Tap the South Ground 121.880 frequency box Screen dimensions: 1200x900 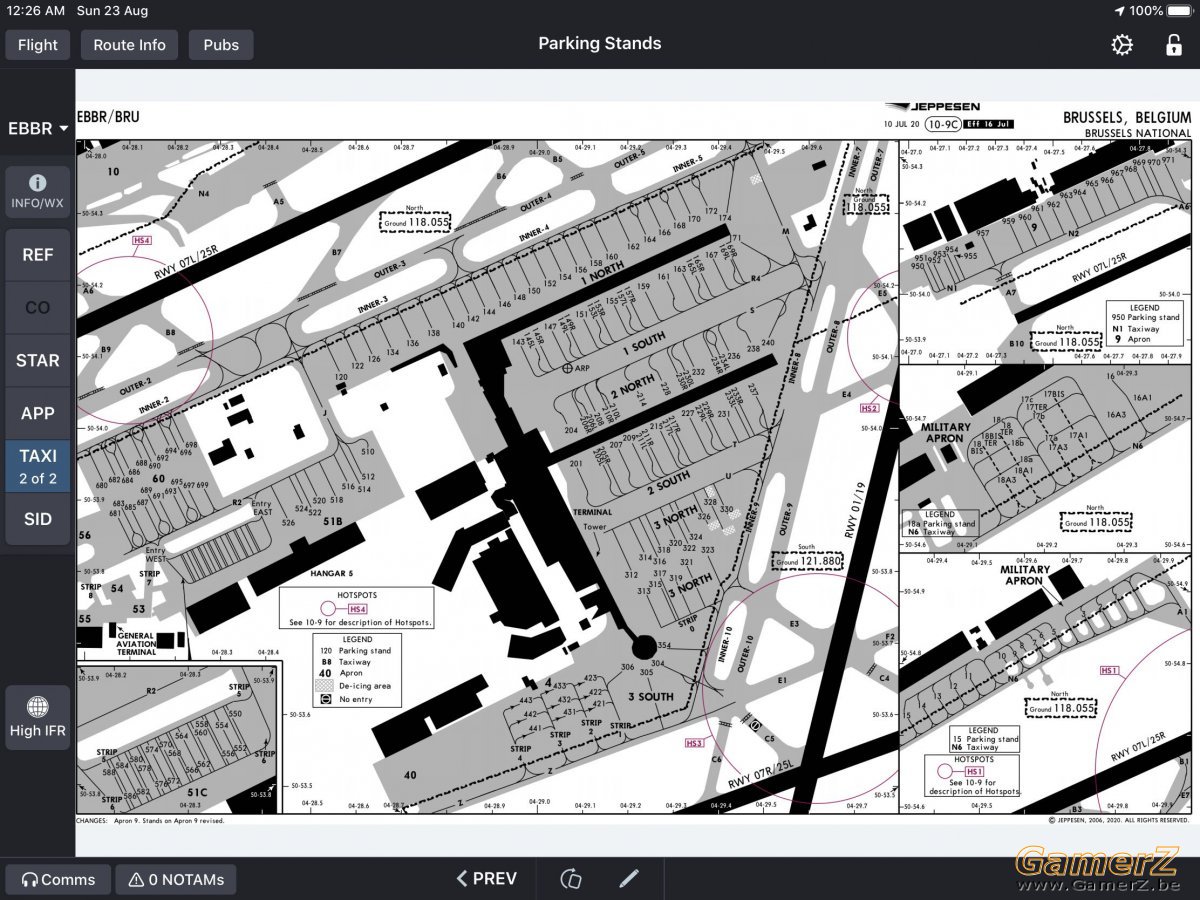[x=809, y=560]
